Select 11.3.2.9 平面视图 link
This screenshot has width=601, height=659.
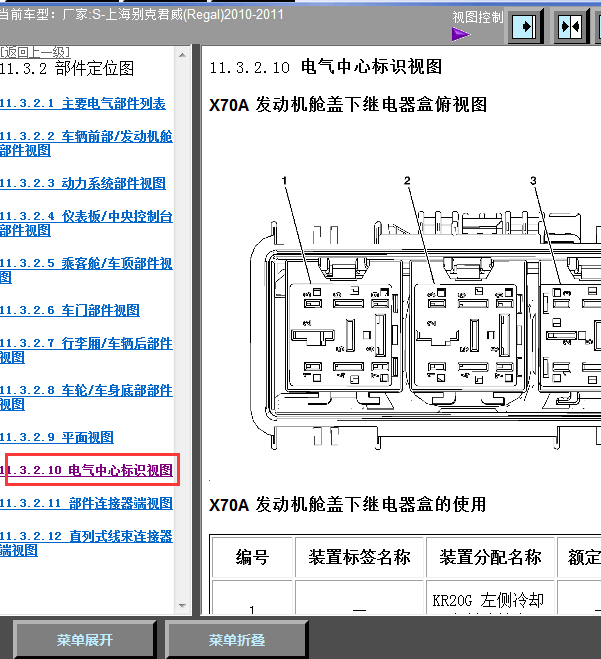(x=57, y=437)
